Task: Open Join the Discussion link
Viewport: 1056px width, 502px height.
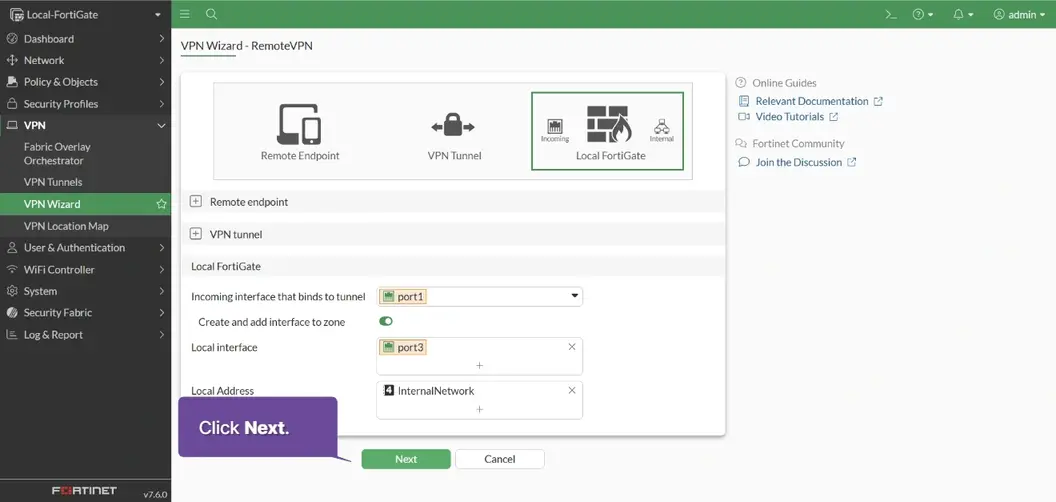Action: [x=797, y=162]
